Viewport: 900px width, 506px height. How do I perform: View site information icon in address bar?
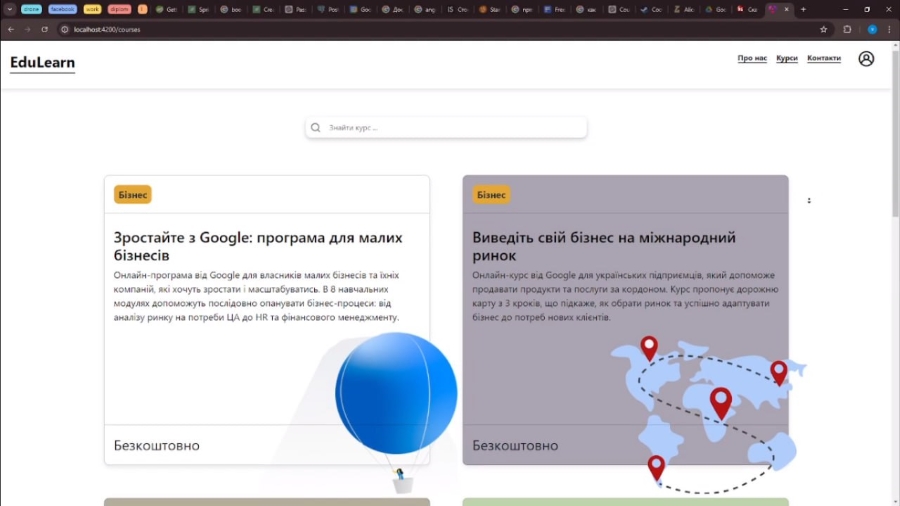(x=65, y=29)
